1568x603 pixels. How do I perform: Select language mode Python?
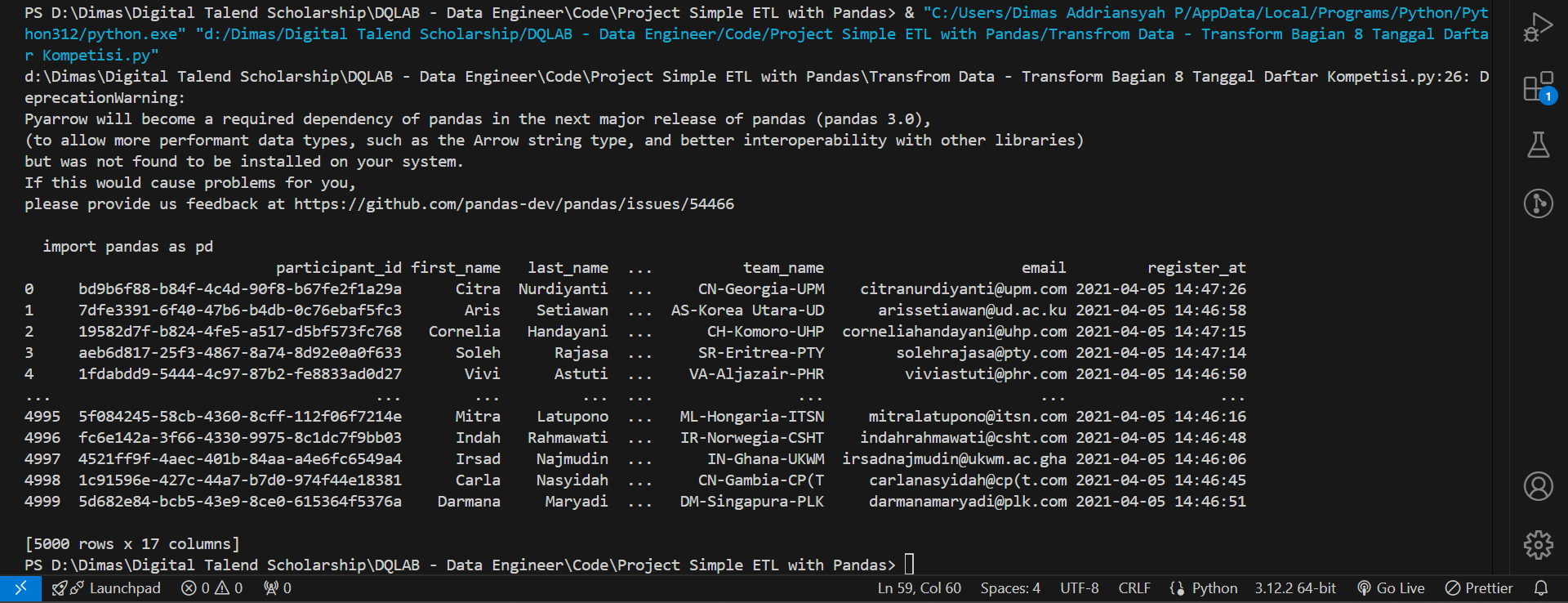(x=1205, y=588)
